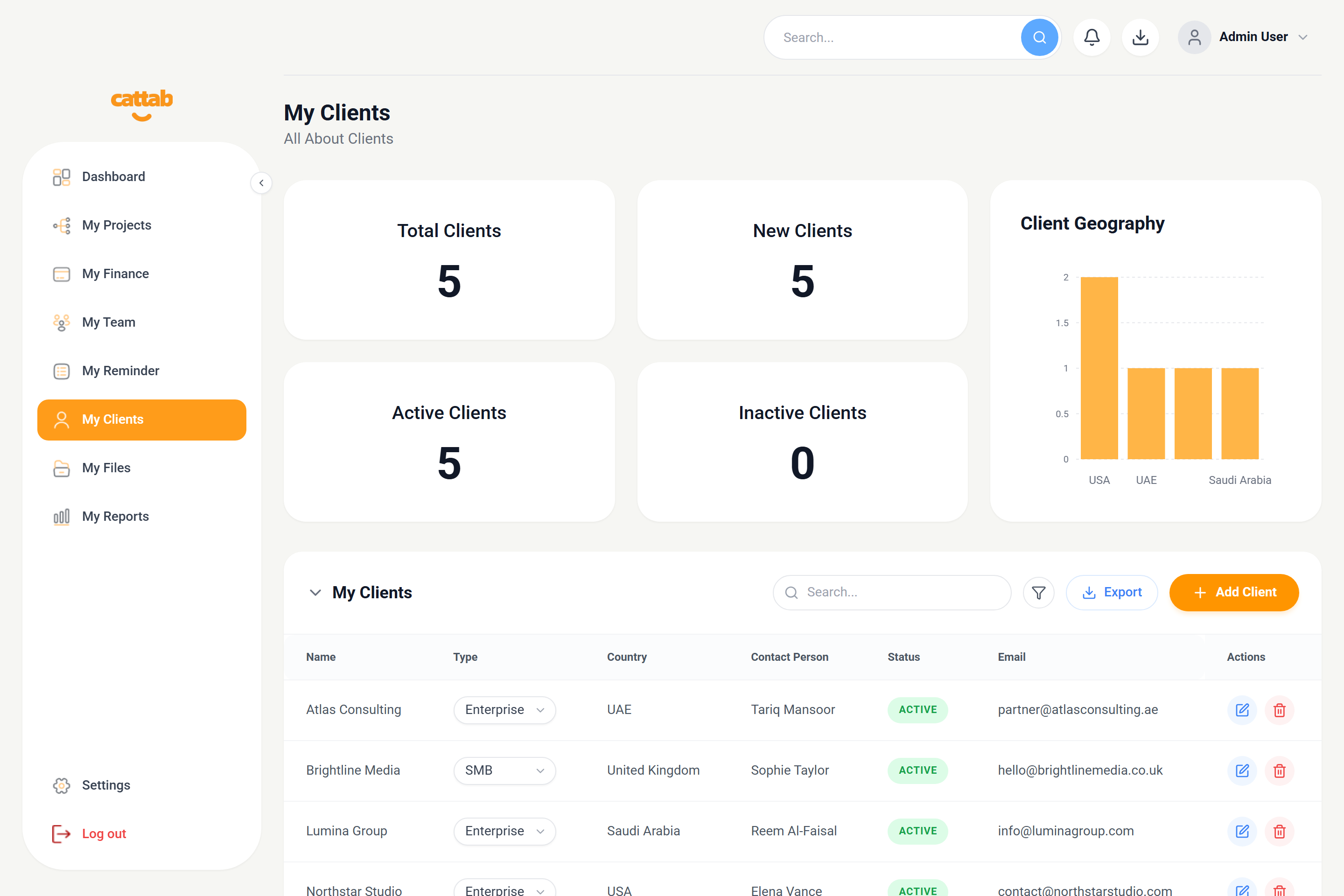1344x896 pixels.
Task: Click the clients table search field
Action: coord(891,593)
